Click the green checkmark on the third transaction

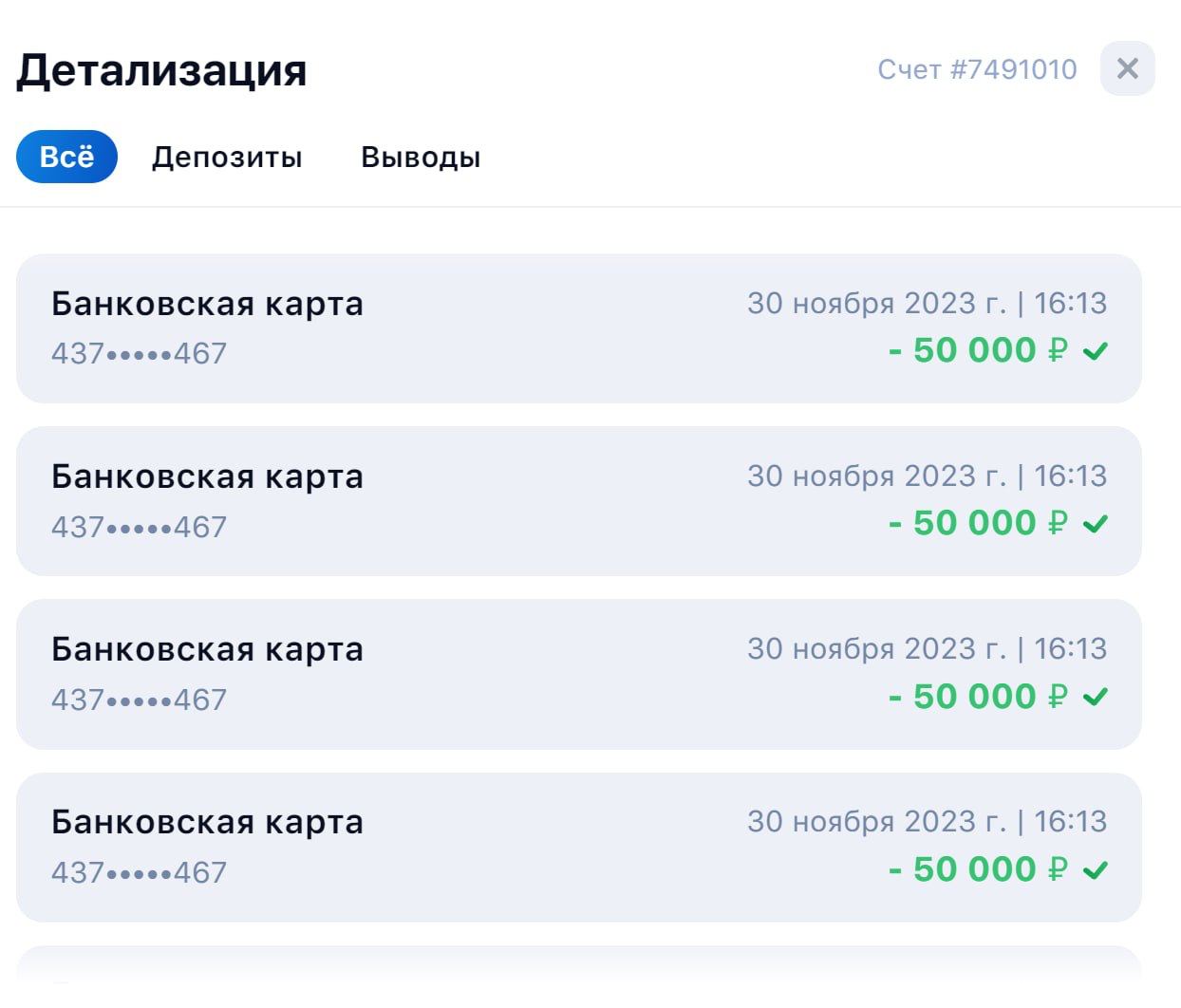tap(1095, 697)
